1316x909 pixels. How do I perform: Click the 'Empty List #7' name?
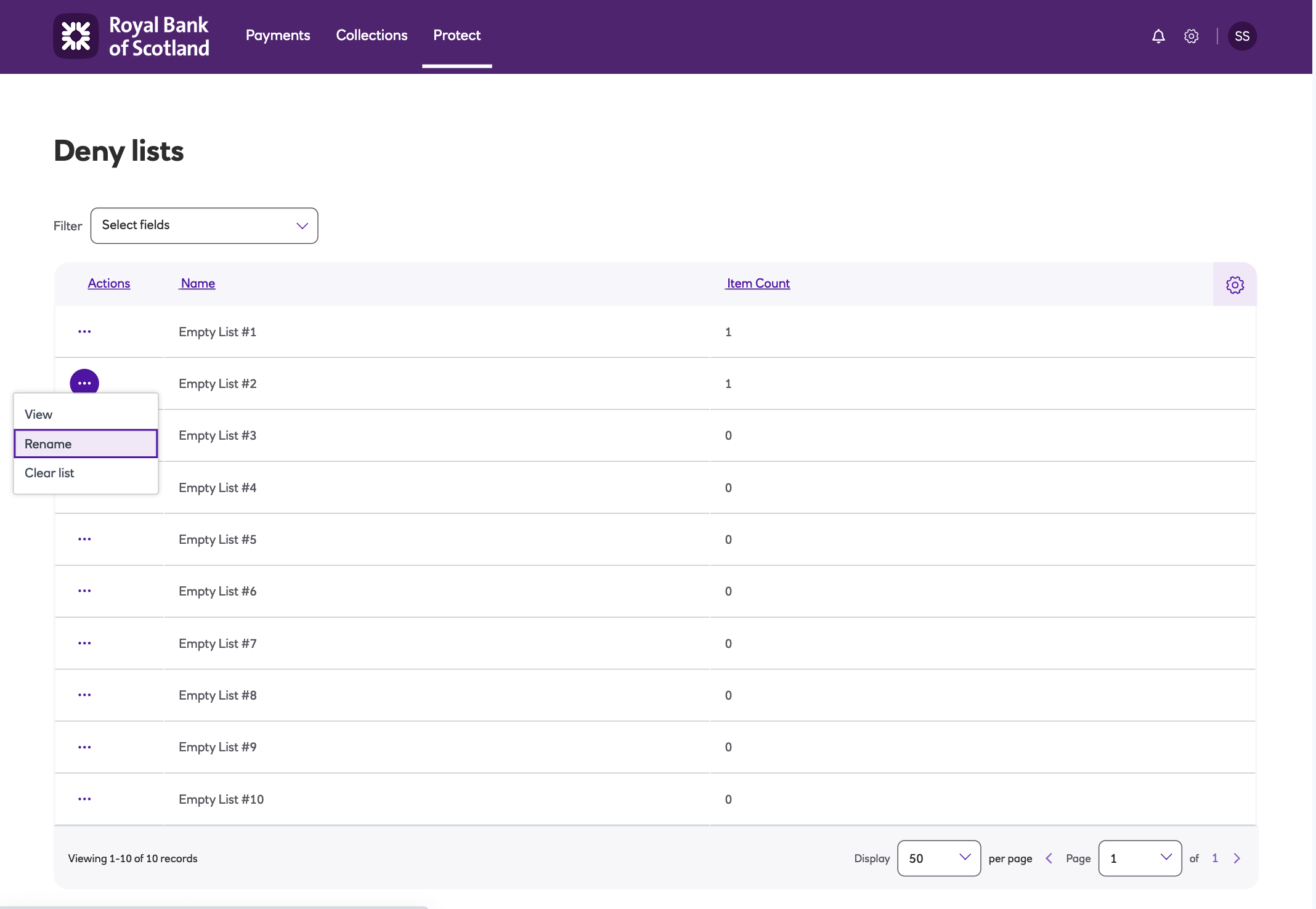coord(217,644)
